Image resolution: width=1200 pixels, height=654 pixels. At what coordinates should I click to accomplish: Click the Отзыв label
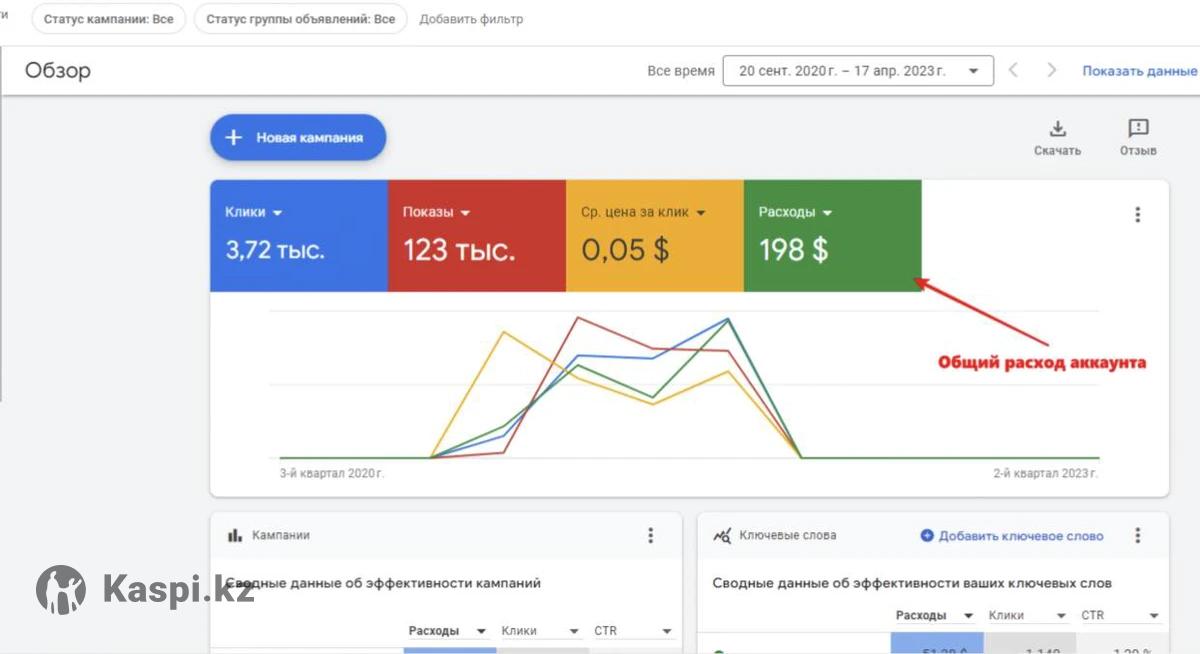[x=1138, y=151]
